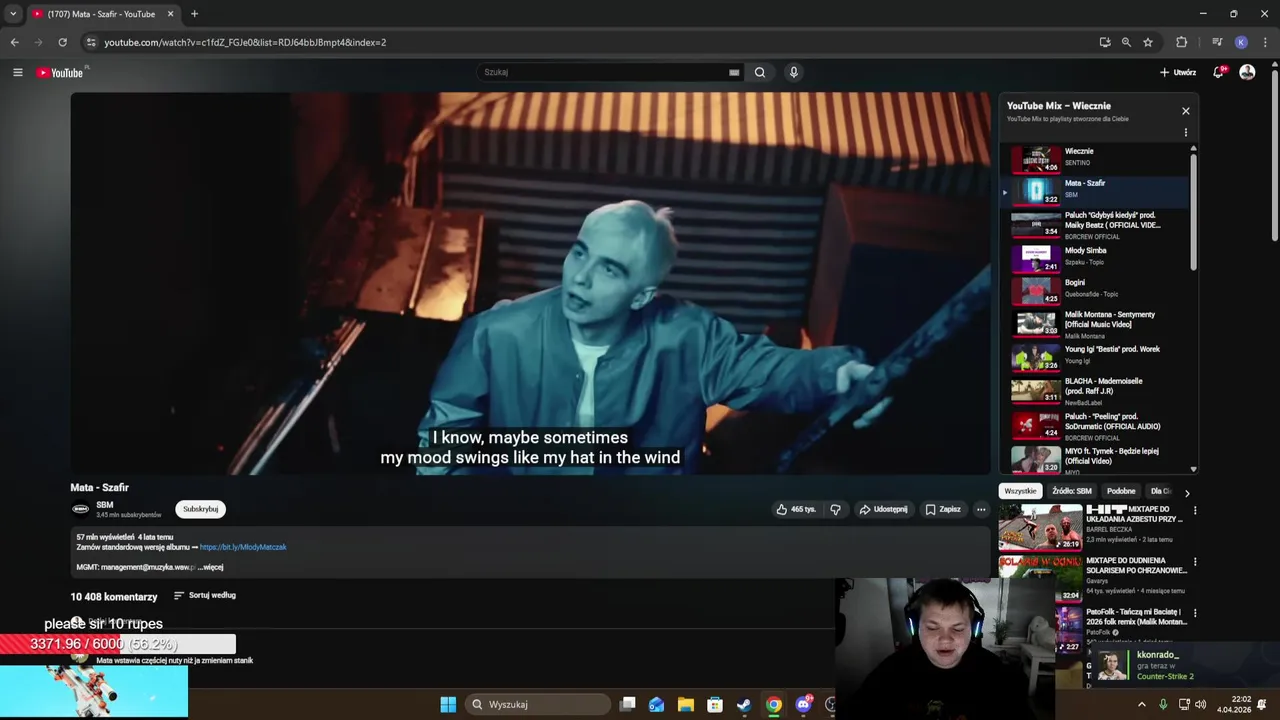Open Discord from the taskbar
Screen dimensions: 1280x720
click(x=803, y=704)
